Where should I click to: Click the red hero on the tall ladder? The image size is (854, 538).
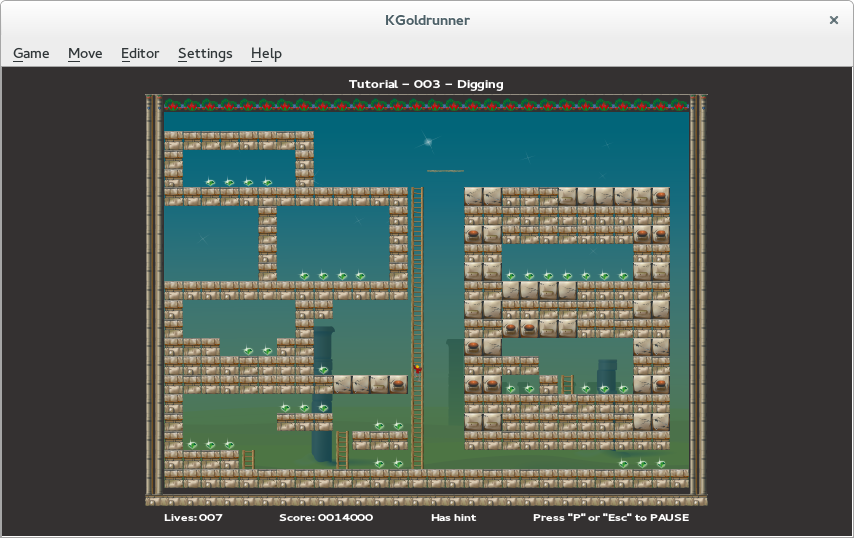417,370
